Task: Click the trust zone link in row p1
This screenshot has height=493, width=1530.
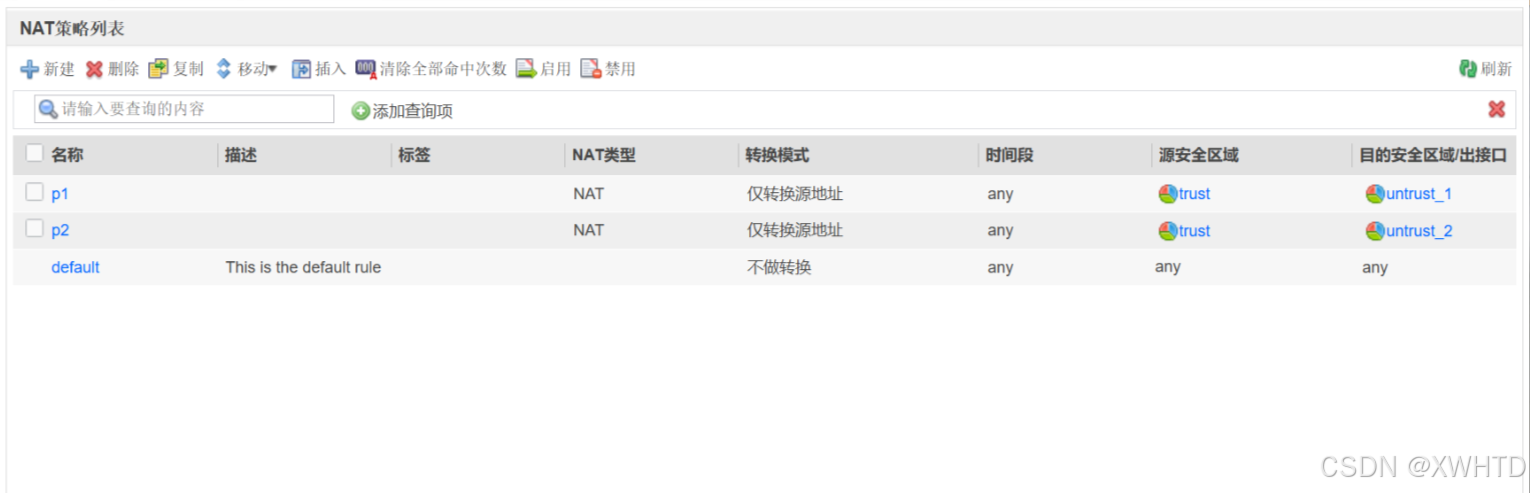Action: 1194,194
